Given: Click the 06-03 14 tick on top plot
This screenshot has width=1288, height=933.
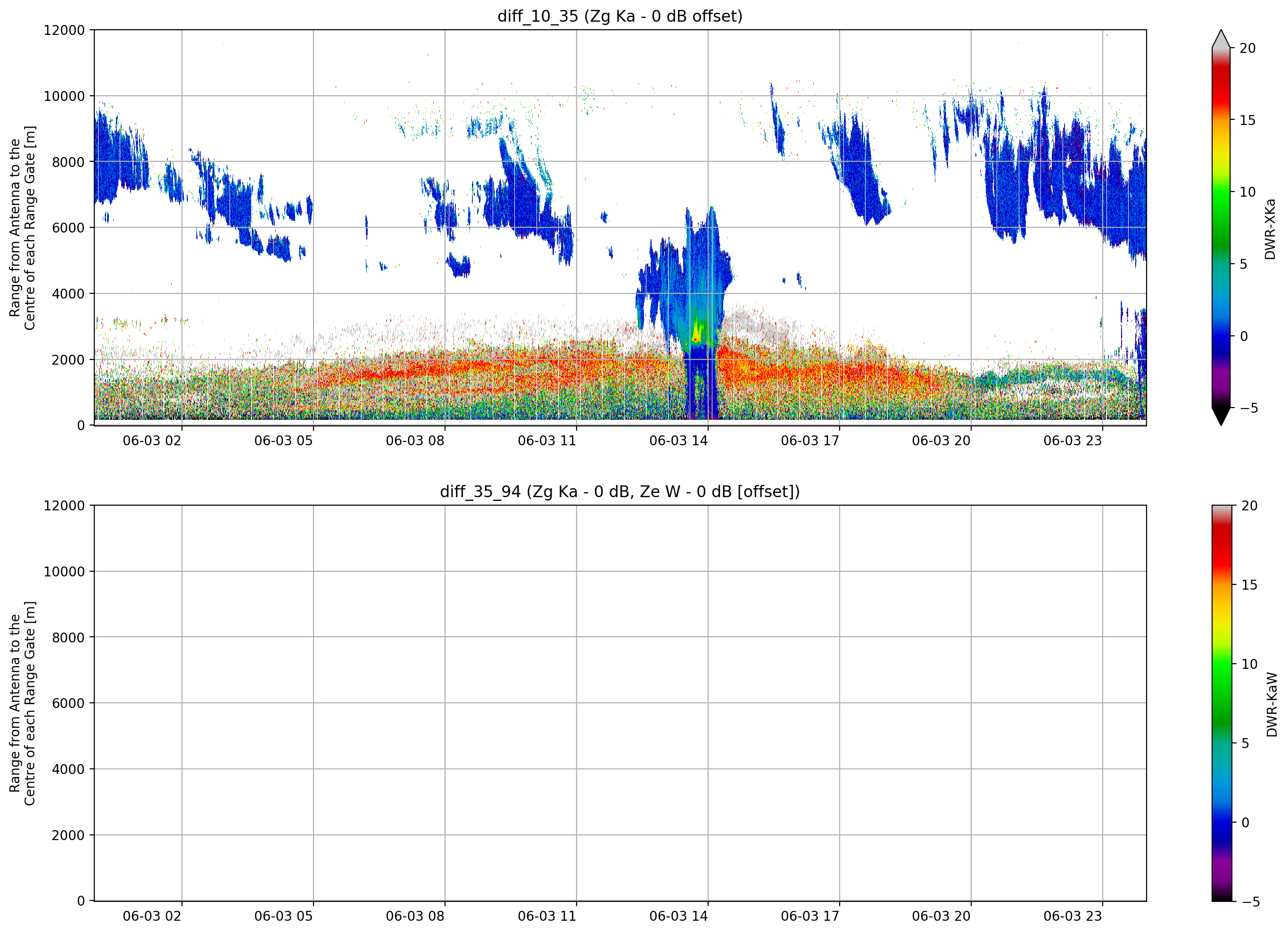Looking at the screenshot, I should coord(678,441).
